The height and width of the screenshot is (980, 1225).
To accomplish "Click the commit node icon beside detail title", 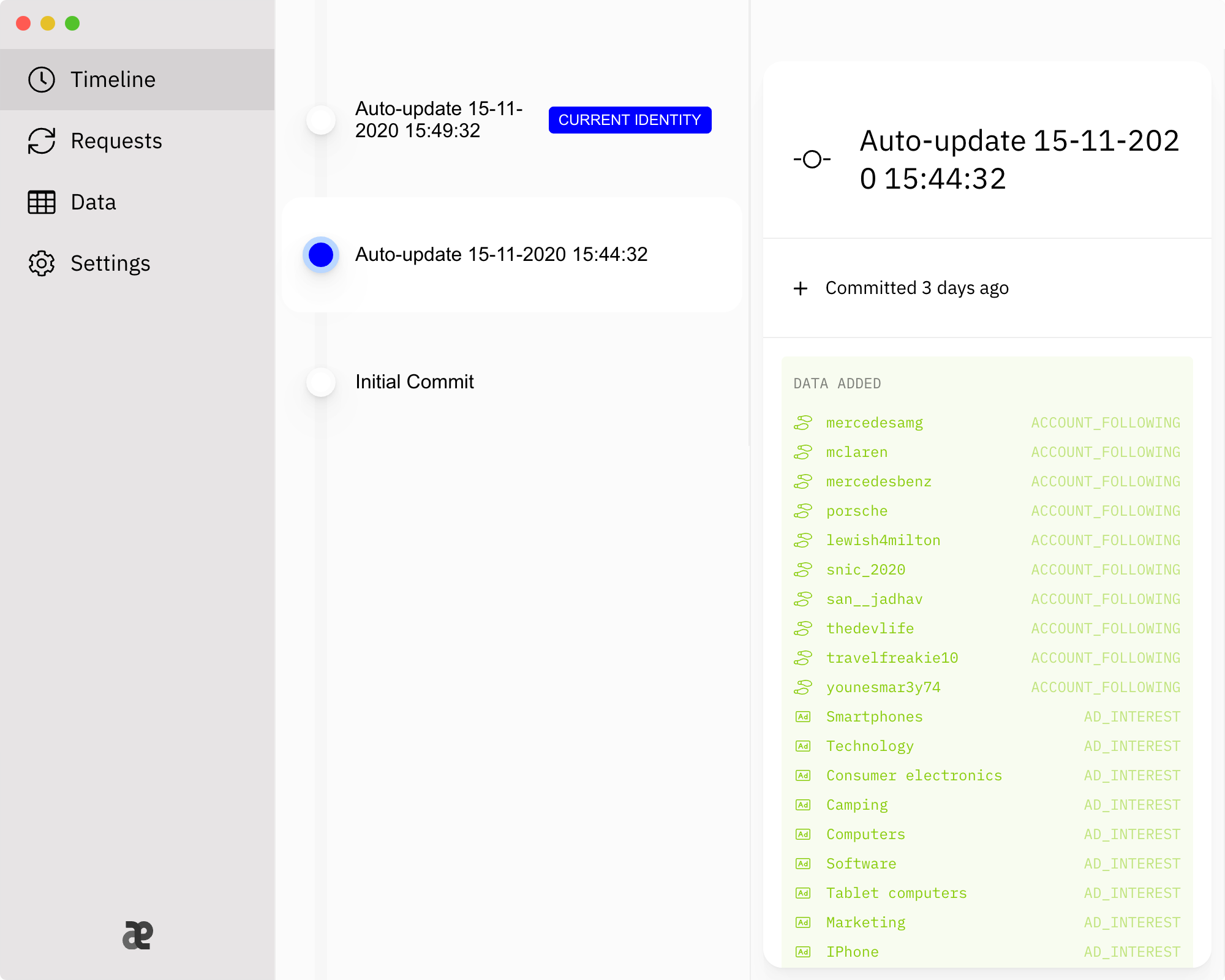I will [x=812, y=159].
